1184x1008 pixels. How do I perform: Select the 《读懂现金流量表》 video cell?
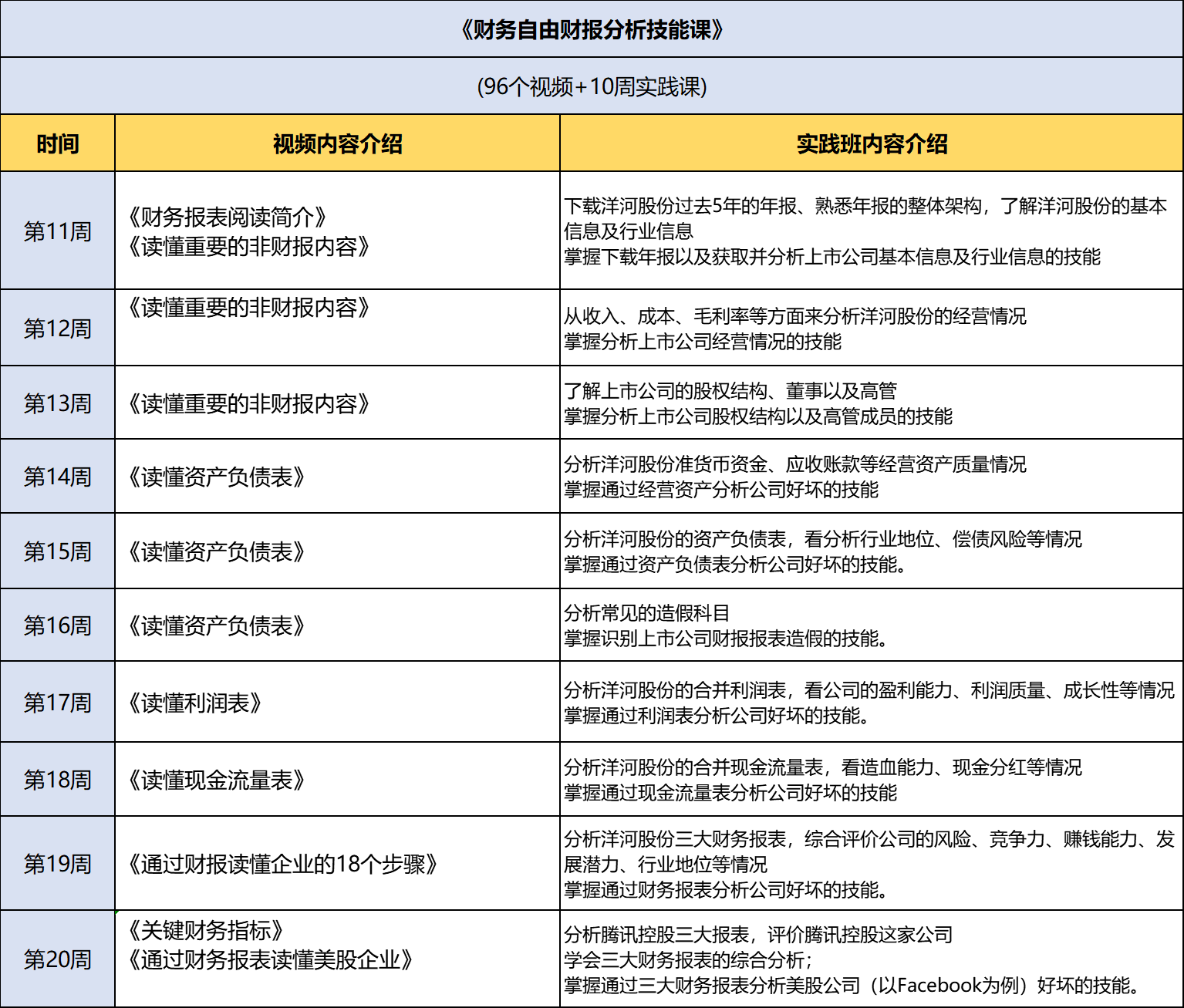[217, 780]
